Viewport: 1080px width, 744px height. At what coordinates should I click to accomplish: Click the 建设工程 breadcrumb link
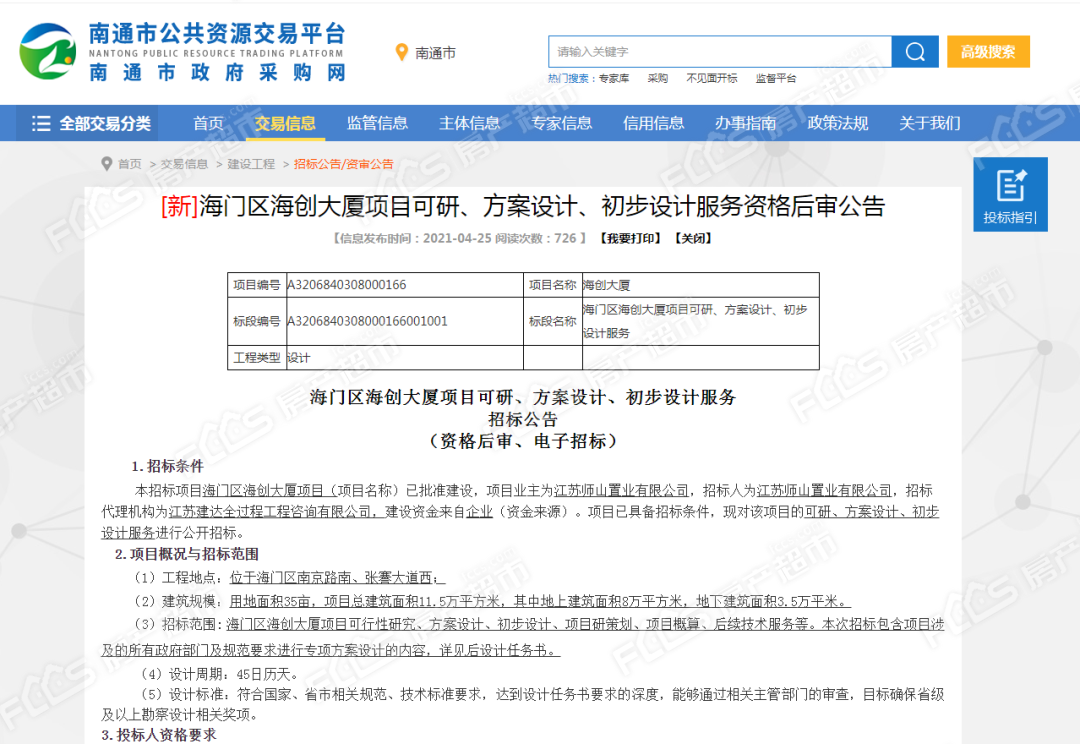(x=251, y=164)
